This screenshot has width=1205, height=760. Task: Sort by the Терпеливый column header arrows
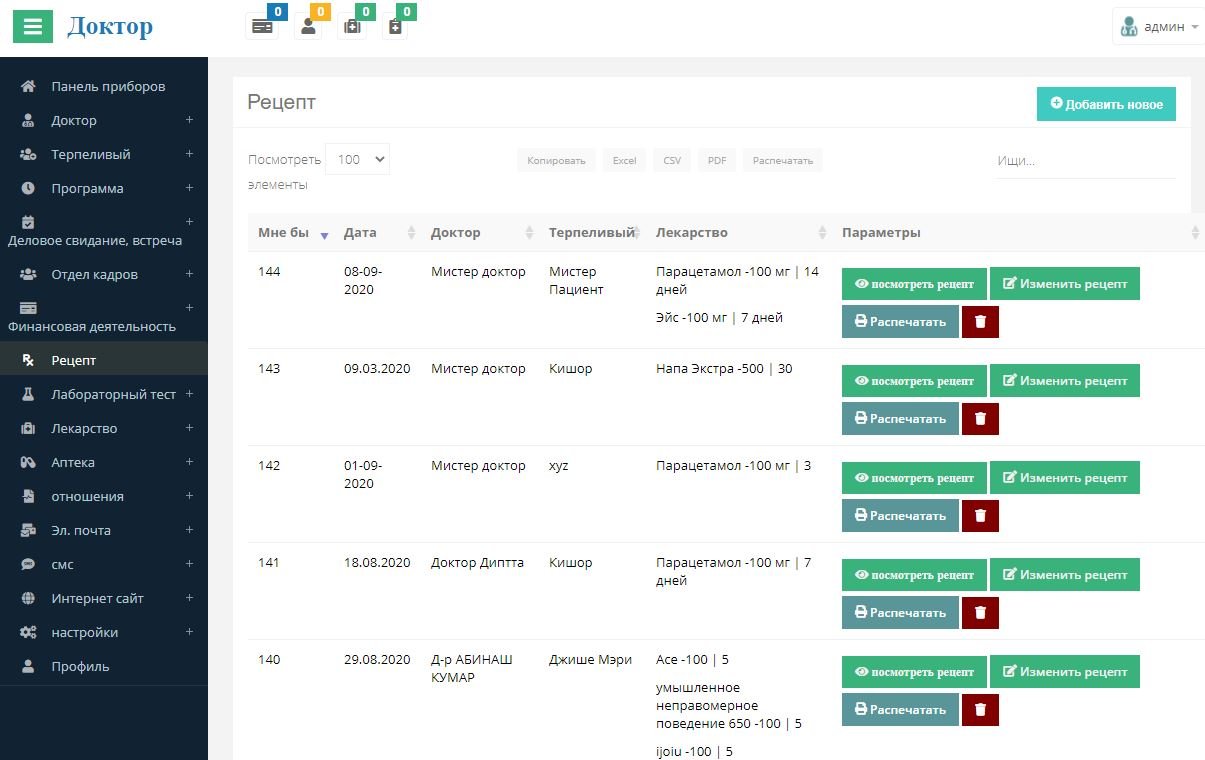pos(636,233)
